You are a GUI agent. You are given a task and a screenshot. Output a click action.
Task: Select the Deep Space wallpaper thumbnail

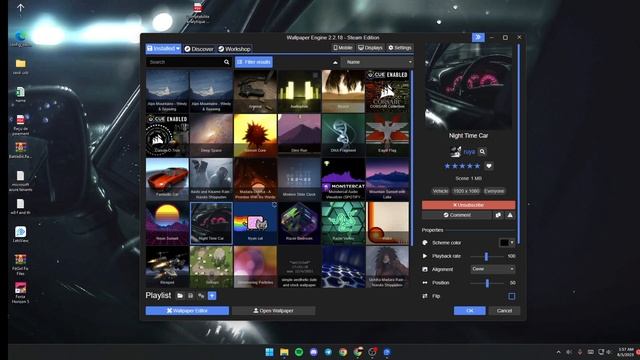[x=211, y=135]
